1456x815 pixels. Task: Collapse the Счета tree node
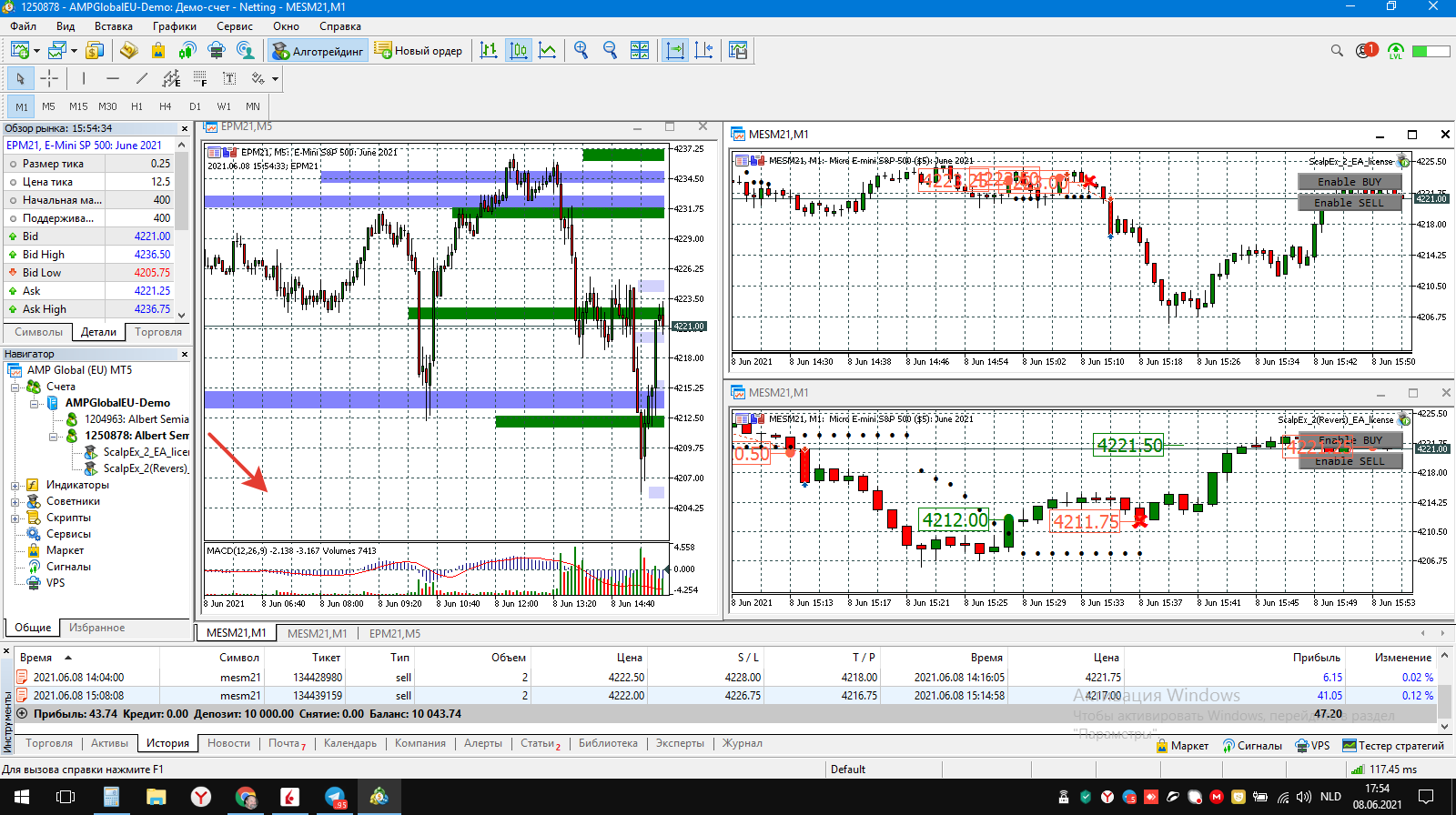pos(15,387)
